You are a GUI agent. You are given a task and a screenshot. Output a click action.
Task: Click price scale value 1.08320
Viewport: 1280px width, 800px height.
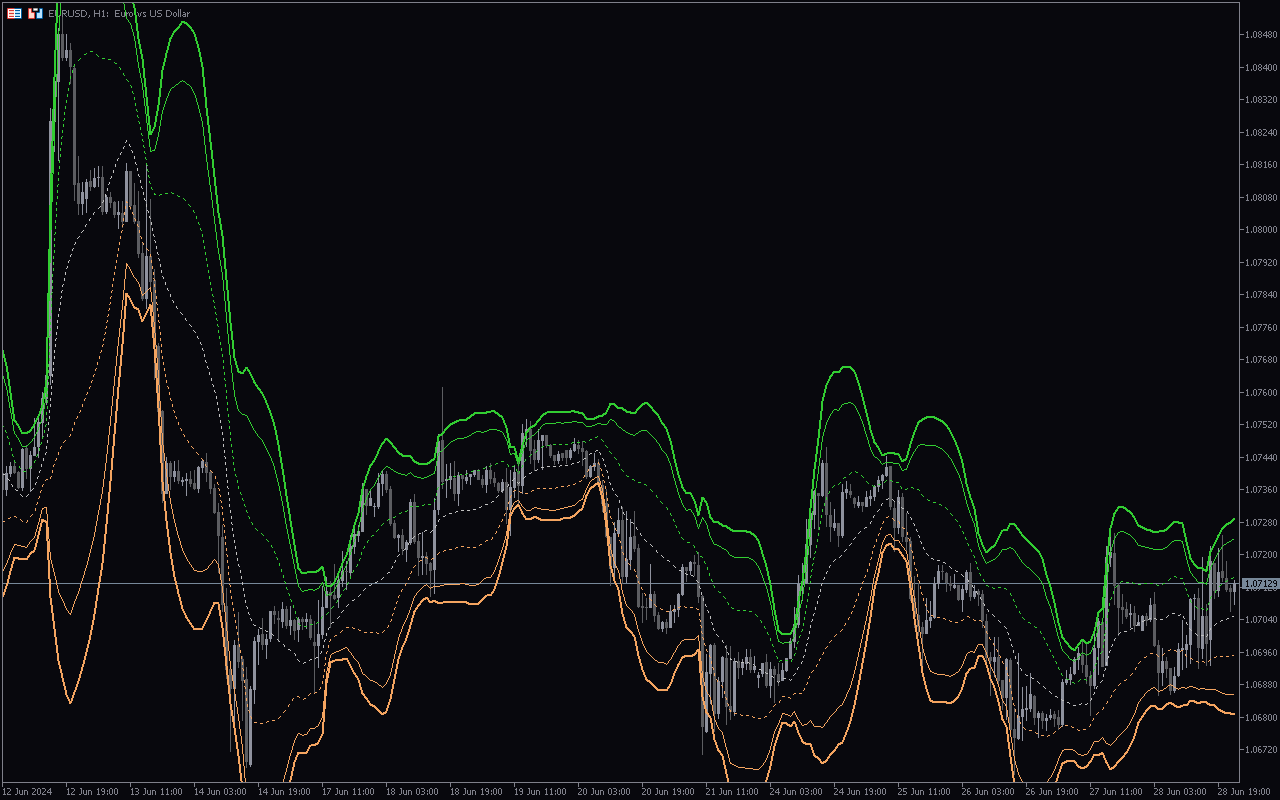(x=1260, y=99)
